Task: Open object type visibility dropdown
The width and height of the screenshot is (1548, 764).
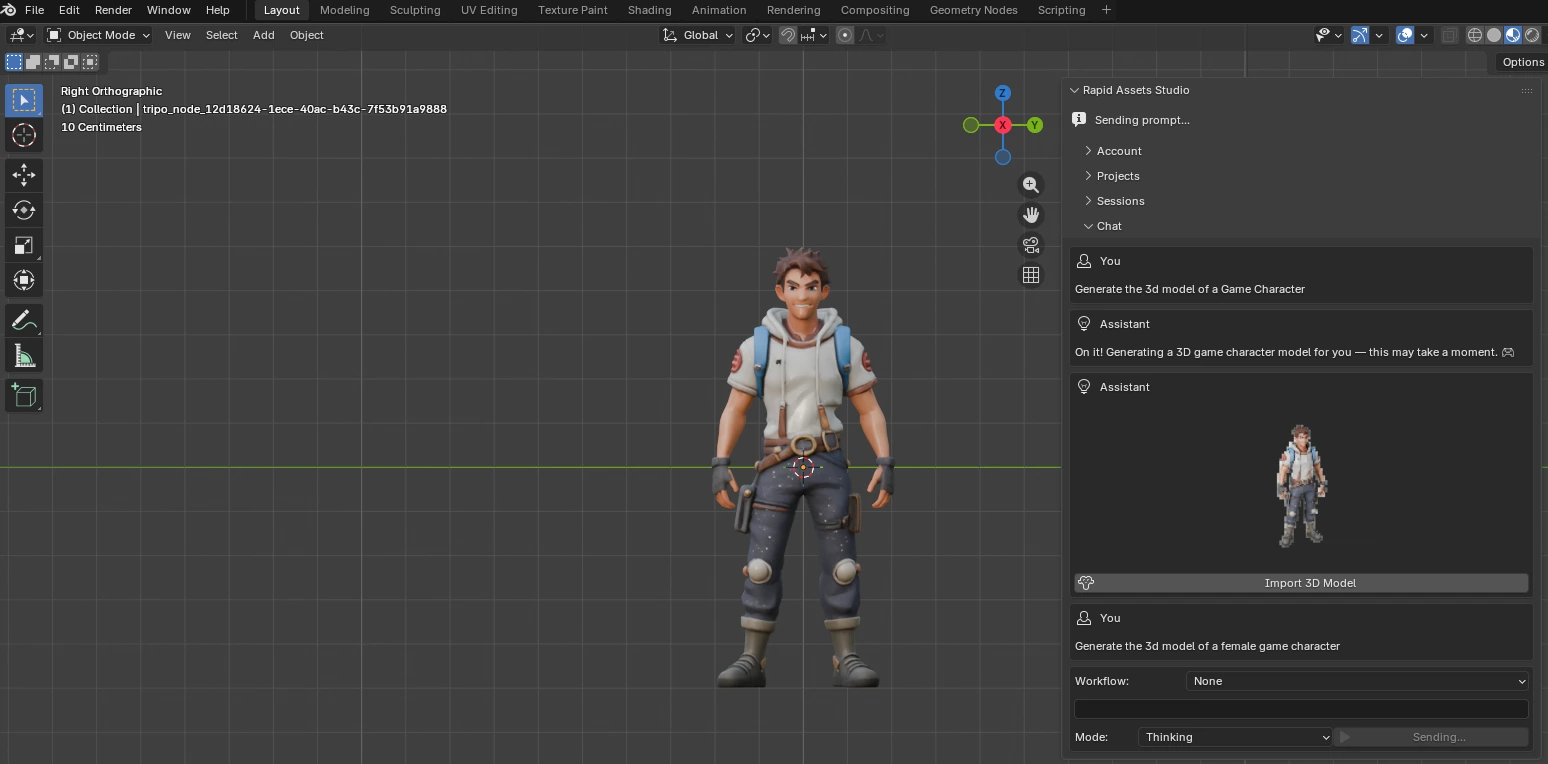Action: tap(1328, 35)
